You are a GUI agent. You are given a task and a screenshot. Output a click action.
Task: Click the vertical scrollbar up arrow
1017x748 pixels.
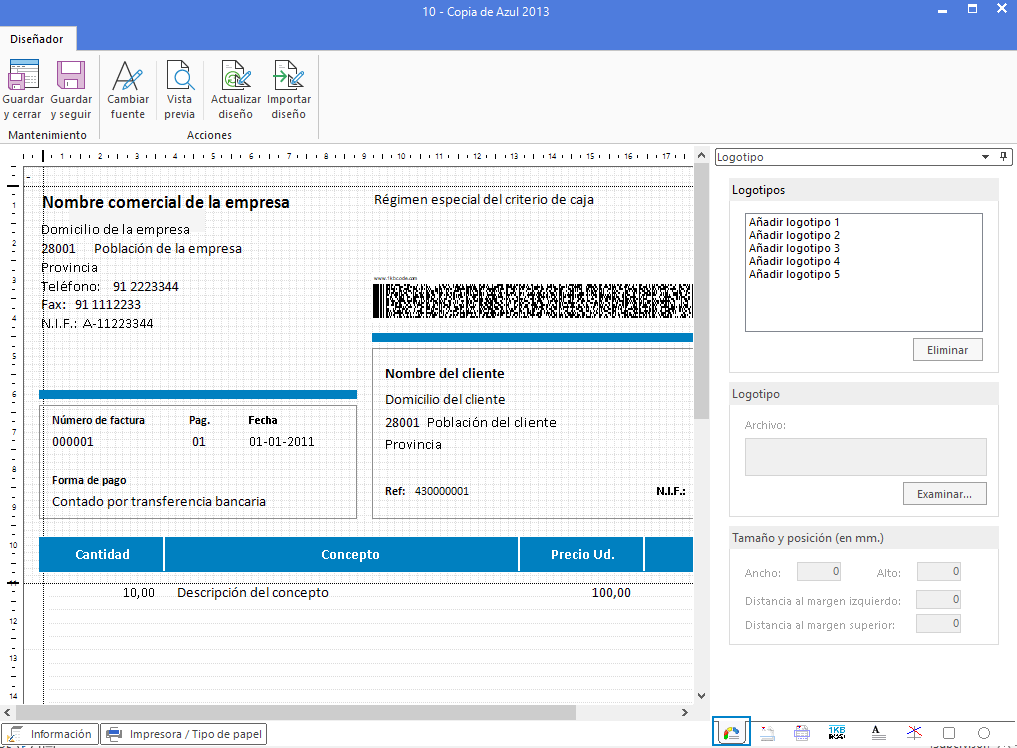click(x=701, y=156)
